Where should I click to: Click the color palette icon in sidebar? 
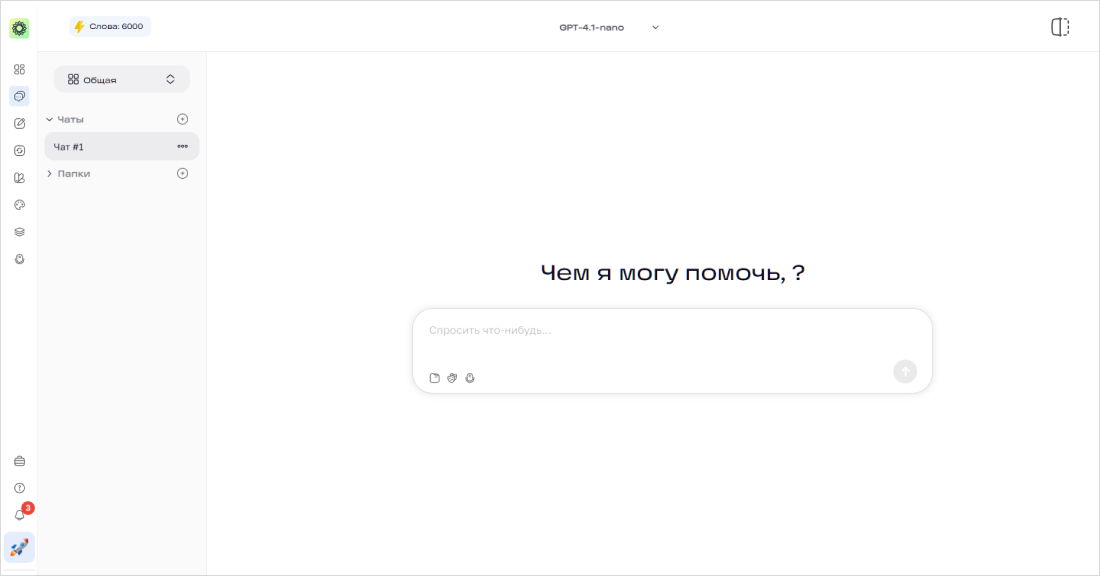coord(19,205)
